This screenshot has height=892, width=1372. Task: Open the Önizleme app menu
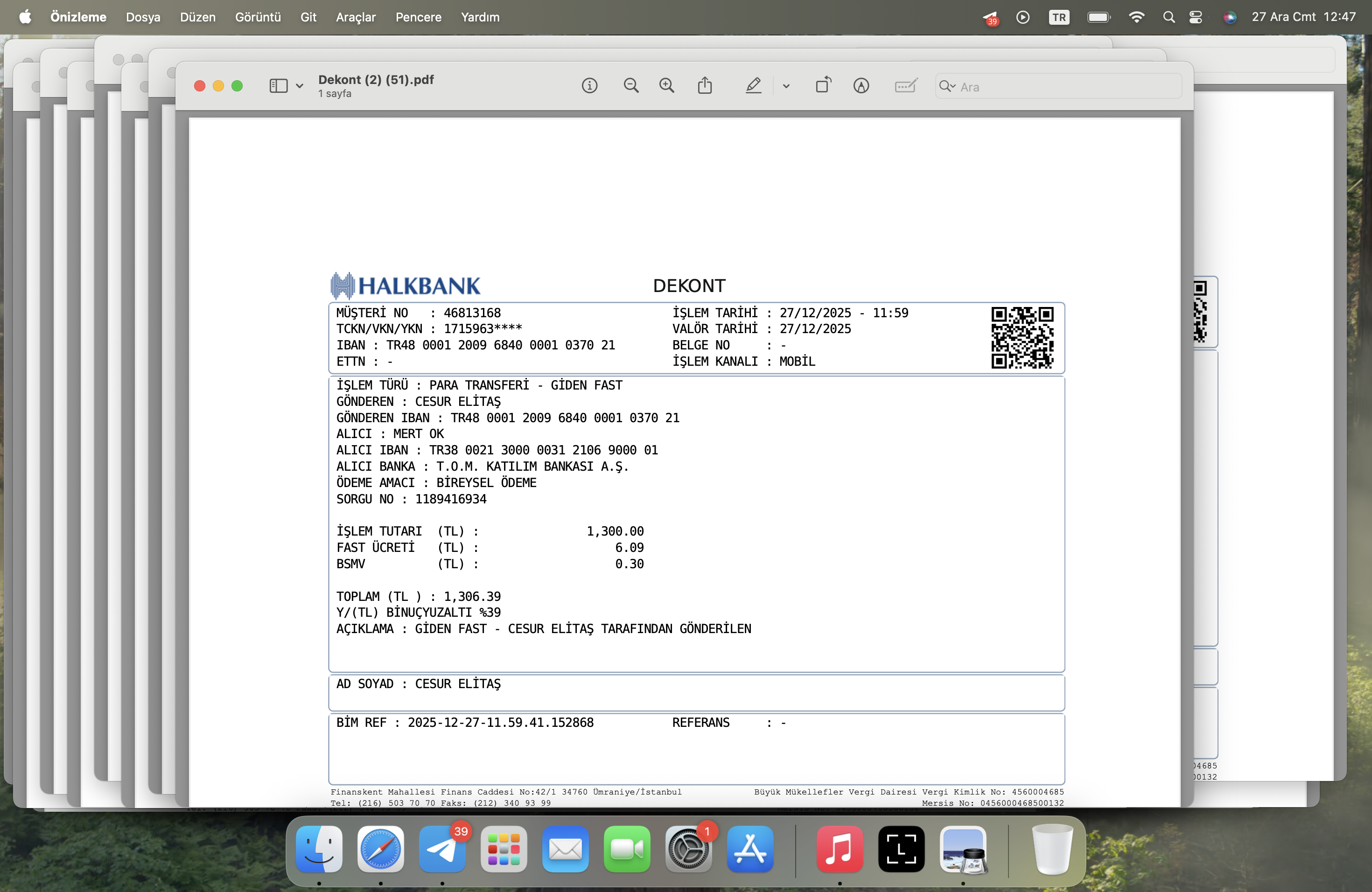click(78, 17)
